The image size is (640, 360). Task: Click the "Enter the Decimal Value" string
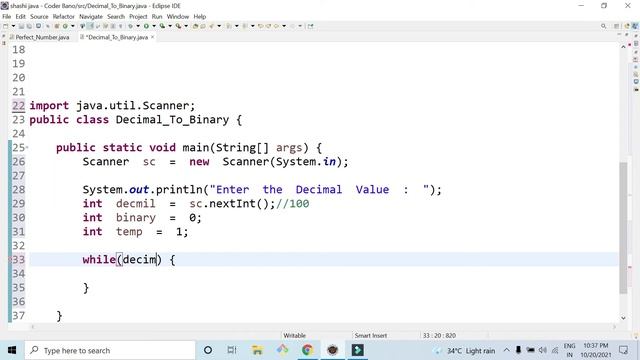(x=320, y=190)
